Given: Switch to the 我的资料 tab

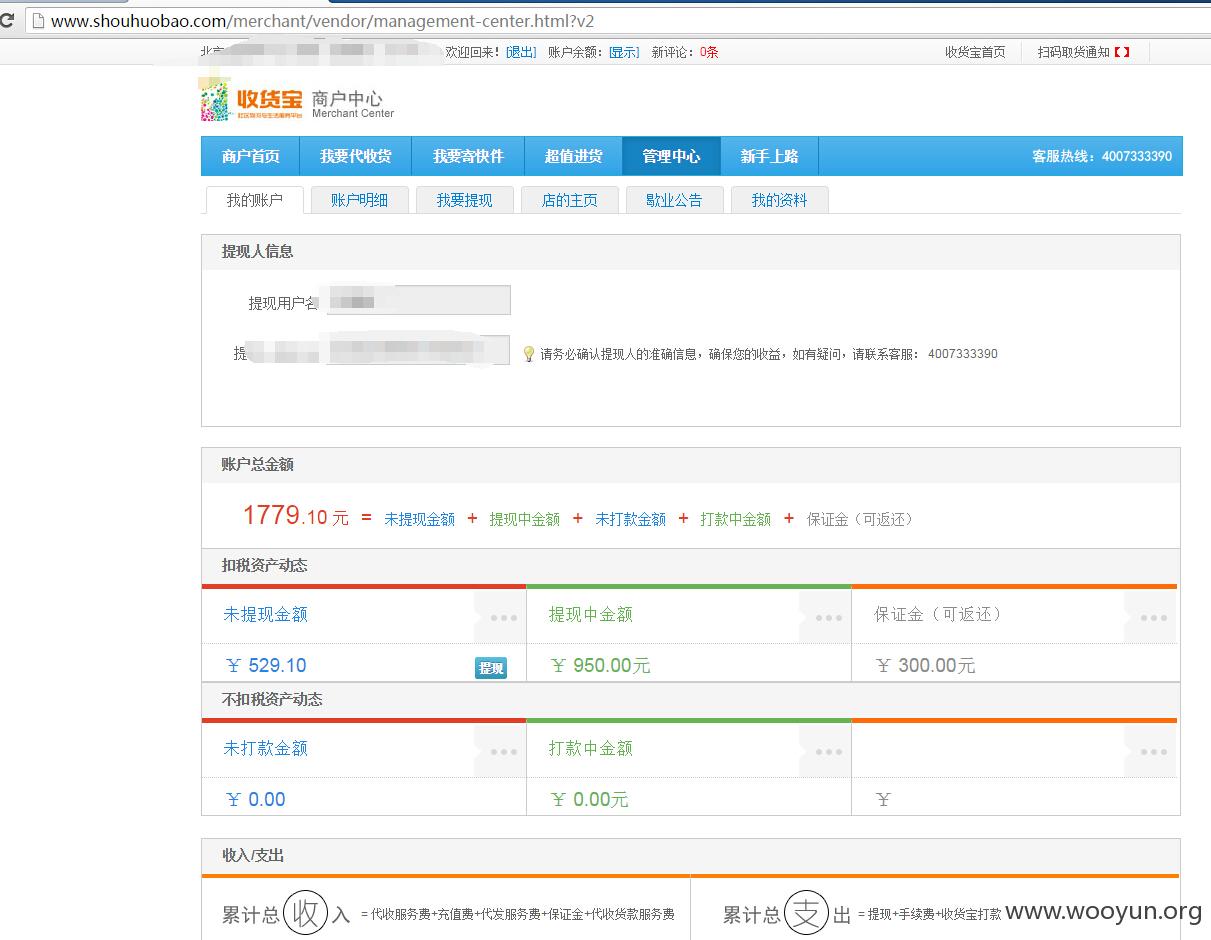Looking at the screenshot, I should [x=779, y=200].
